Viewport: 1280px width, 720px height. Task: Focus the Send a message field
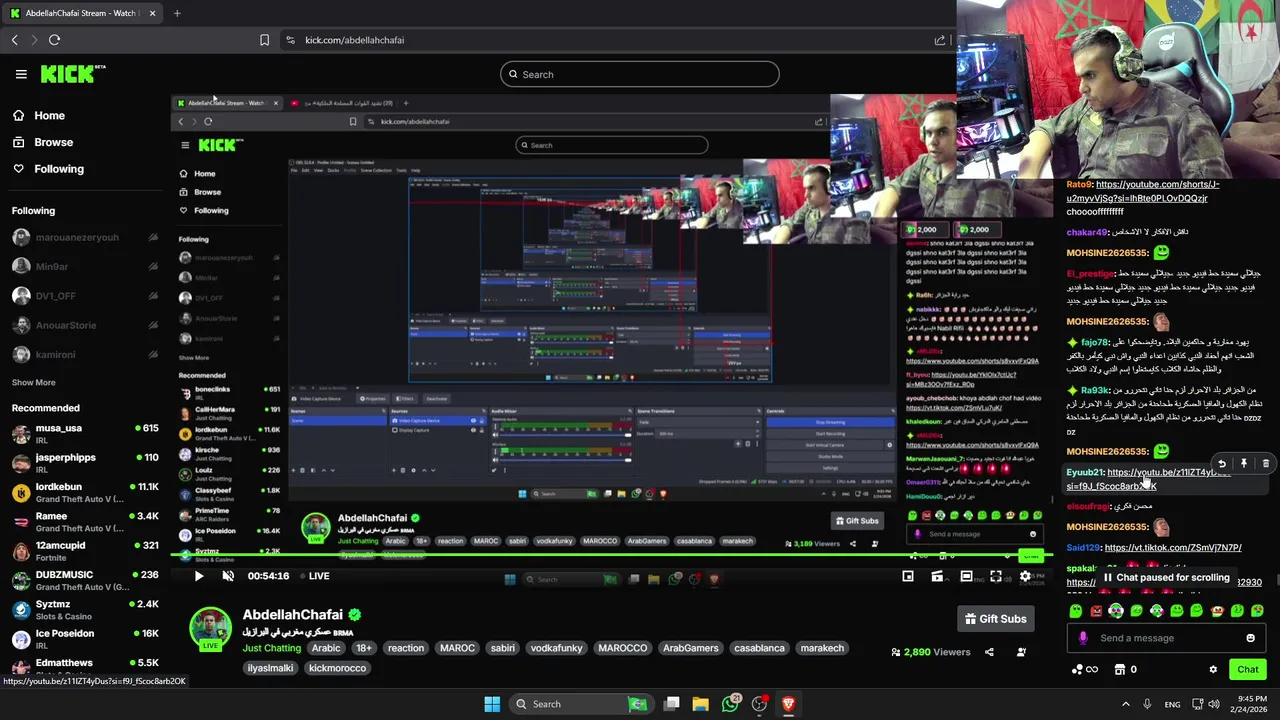point(1166,638)
